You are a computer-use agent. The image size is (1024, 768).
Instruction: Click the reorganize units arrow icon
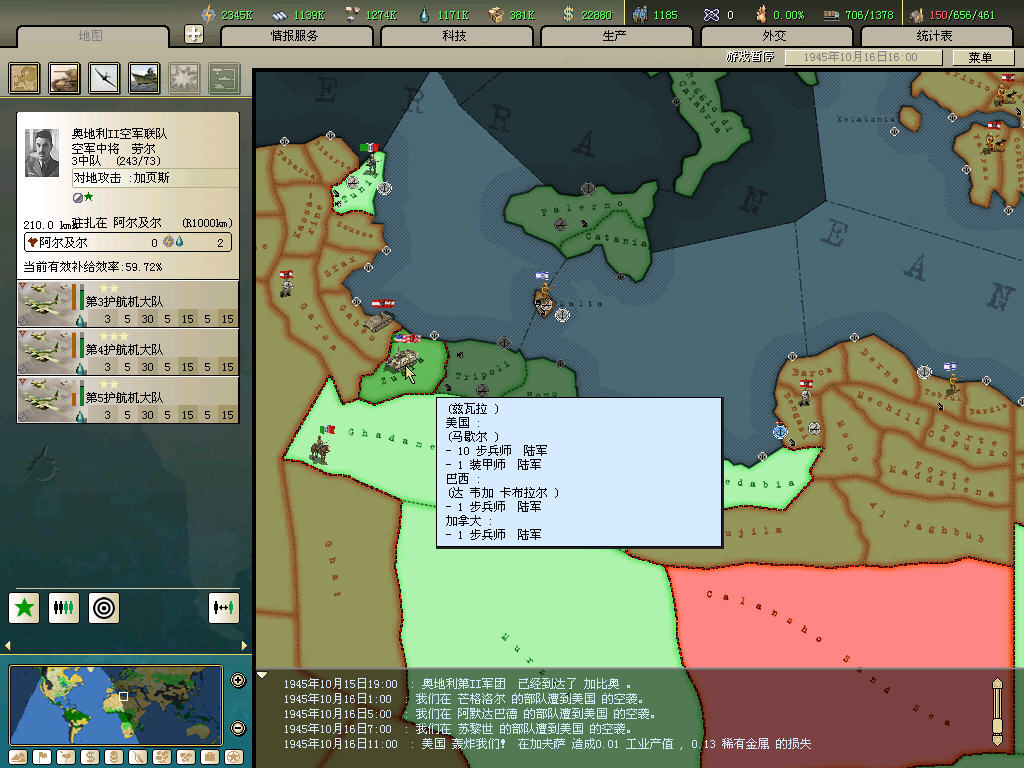[x=224, y=607]
